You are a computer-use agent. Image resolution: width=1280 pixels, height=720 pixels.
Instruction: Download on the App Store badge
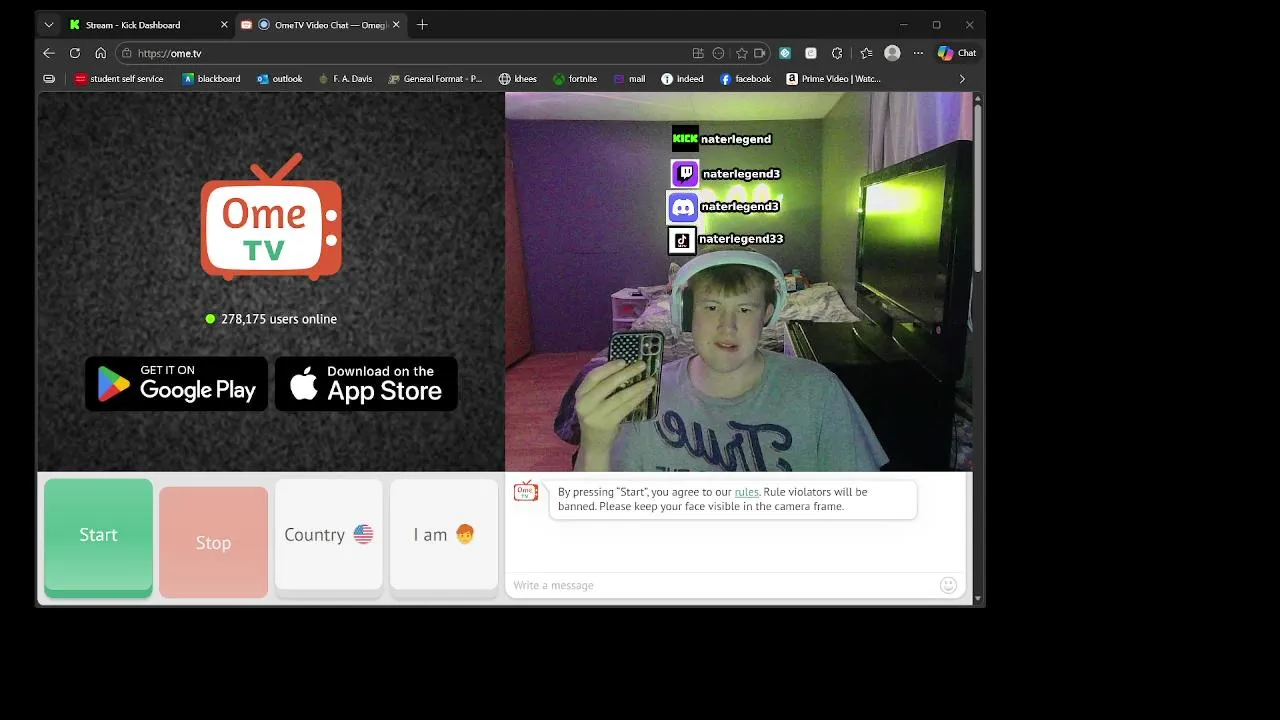tap(366, 384)
